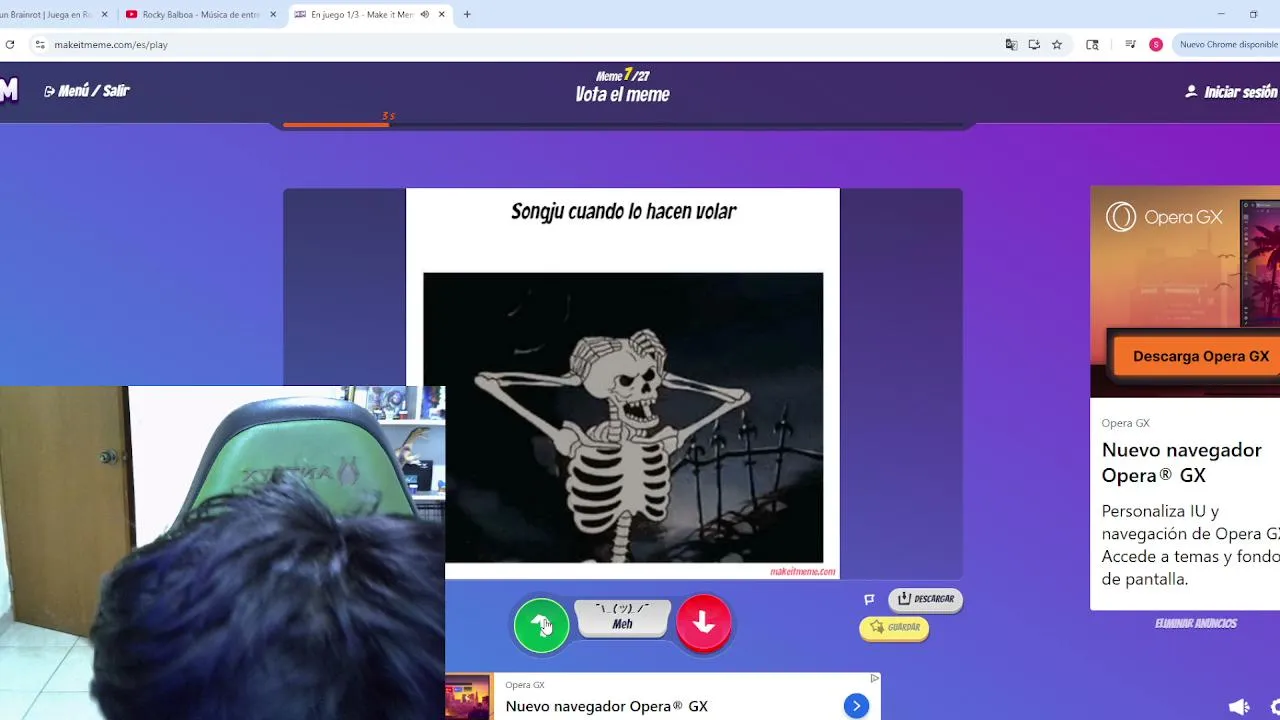This screenshot has height=720, width=1280.
Task: Click the "Meme 7/27" counter text
Action: coord(622,75)
